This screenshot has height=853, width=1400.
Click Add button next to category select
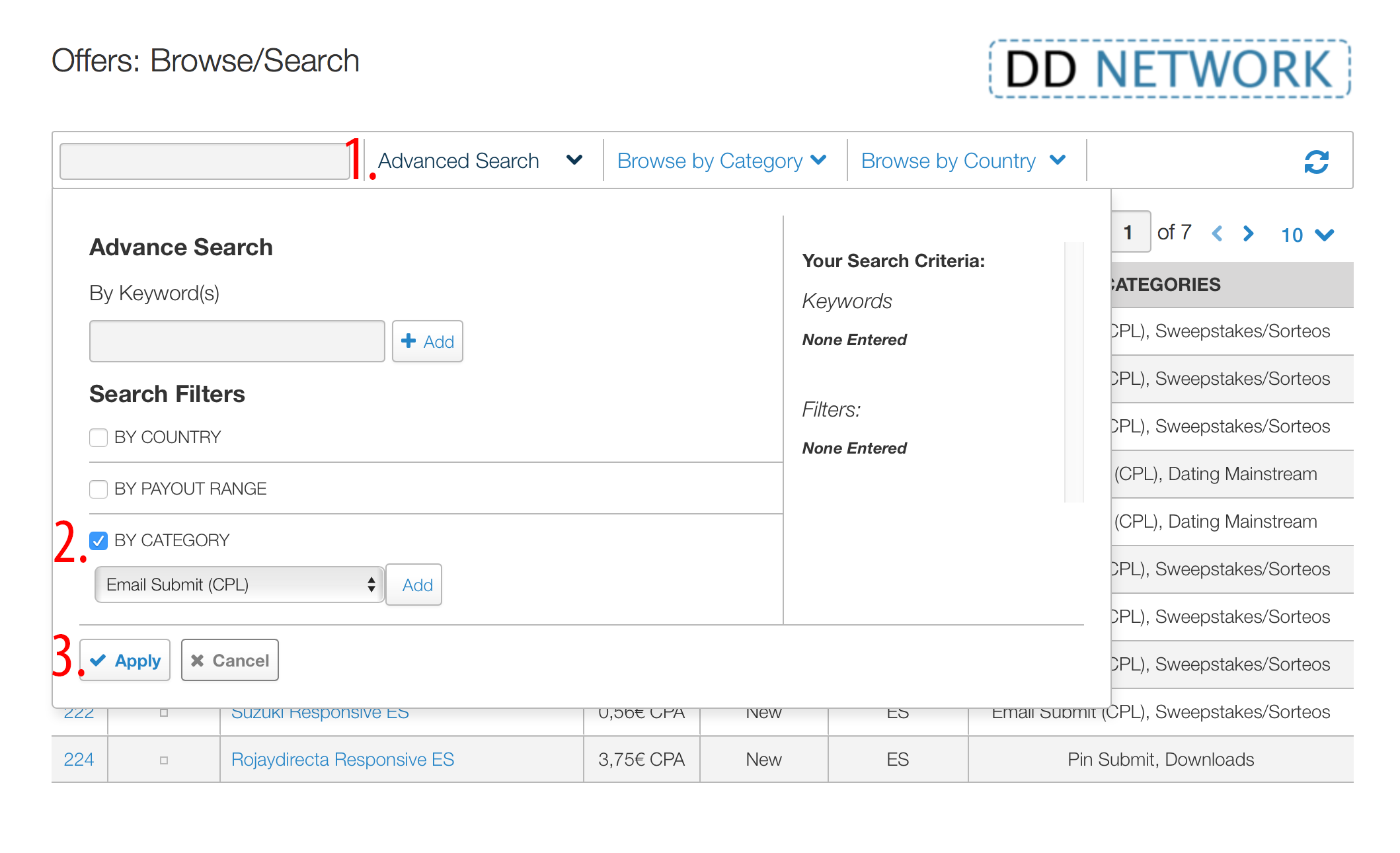tap(414, 585)
